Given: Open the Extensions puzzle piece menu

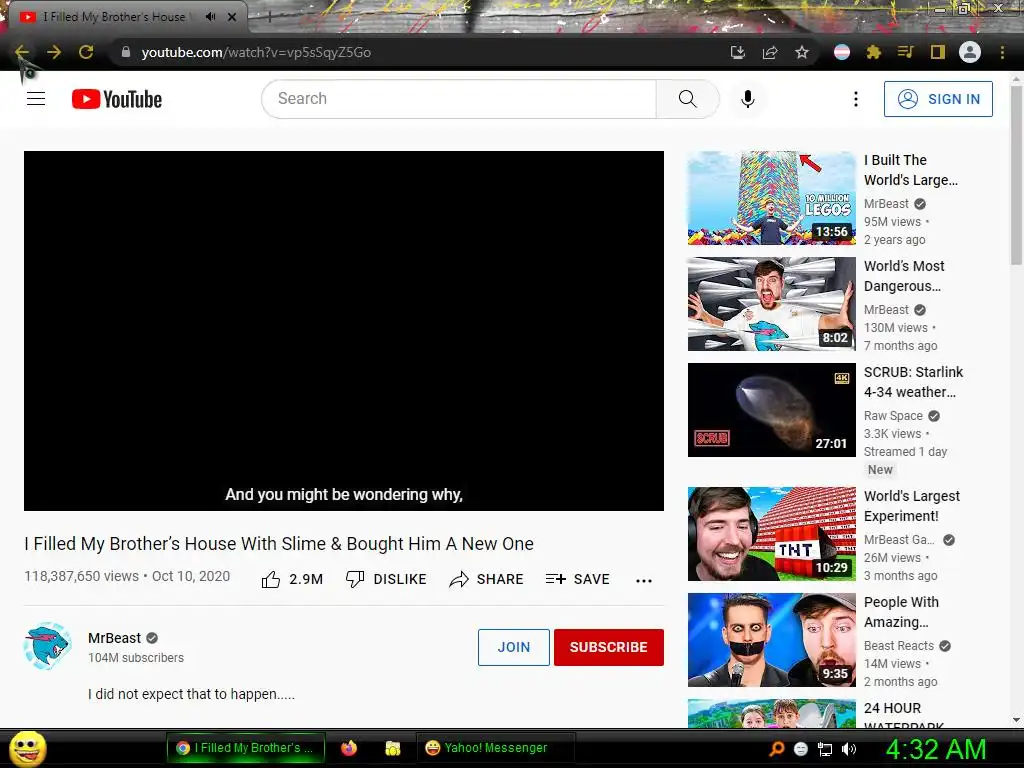Looking at the screenshot, I should tap(874, 52).
